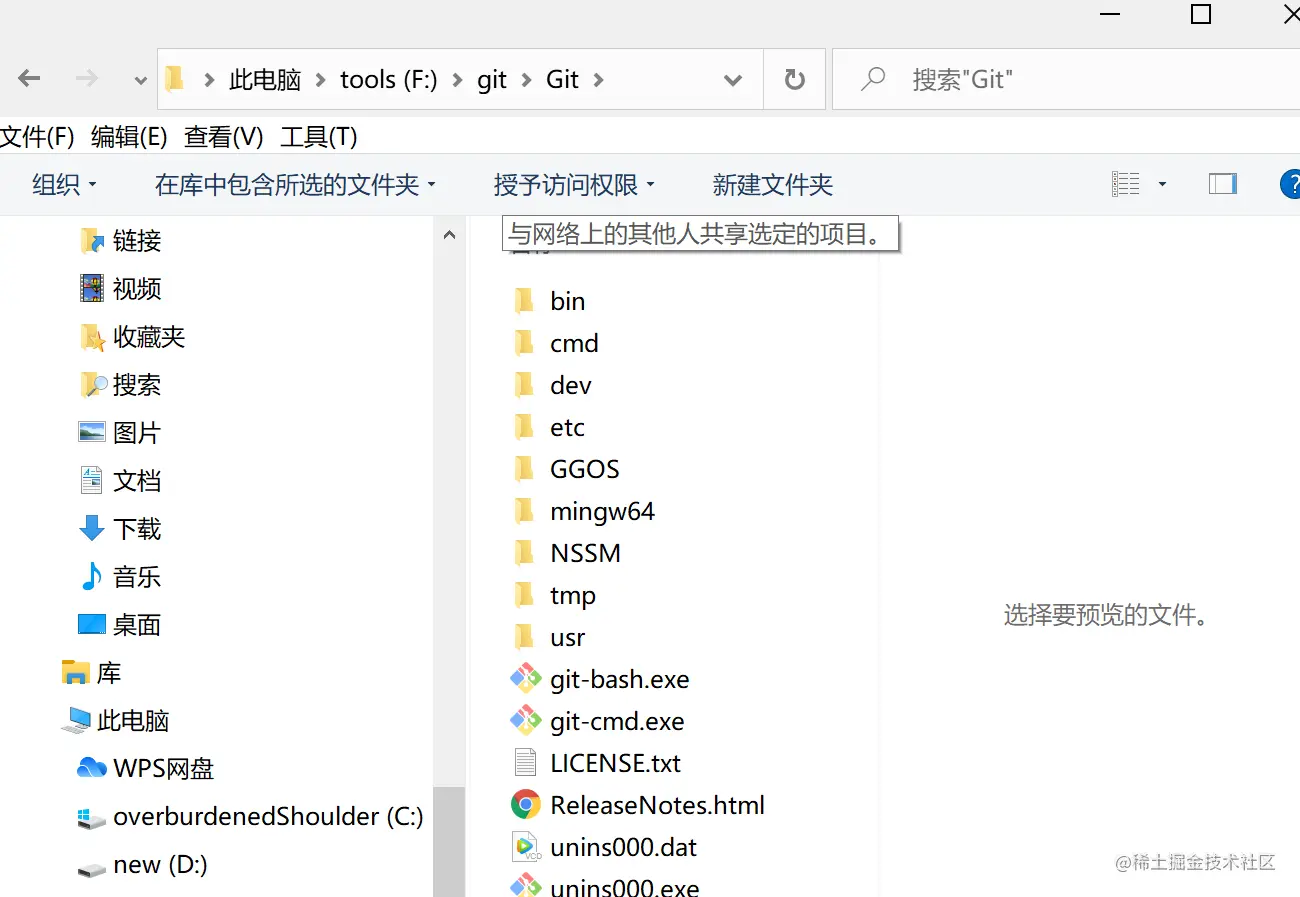The width and height of the screenshot is (1300, 897).
Task: Click the Forward navigation arrow
Action: point(87,79)
